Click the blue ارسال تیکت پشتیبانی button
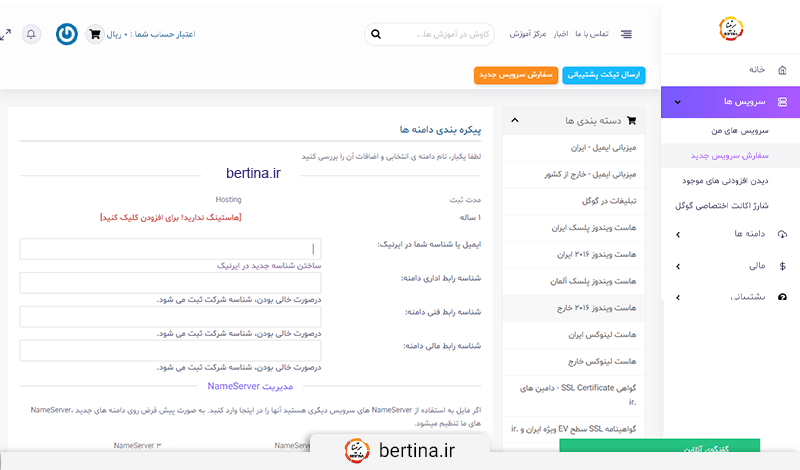The height and width of the screenshot is (470, 800). [604, 76]
